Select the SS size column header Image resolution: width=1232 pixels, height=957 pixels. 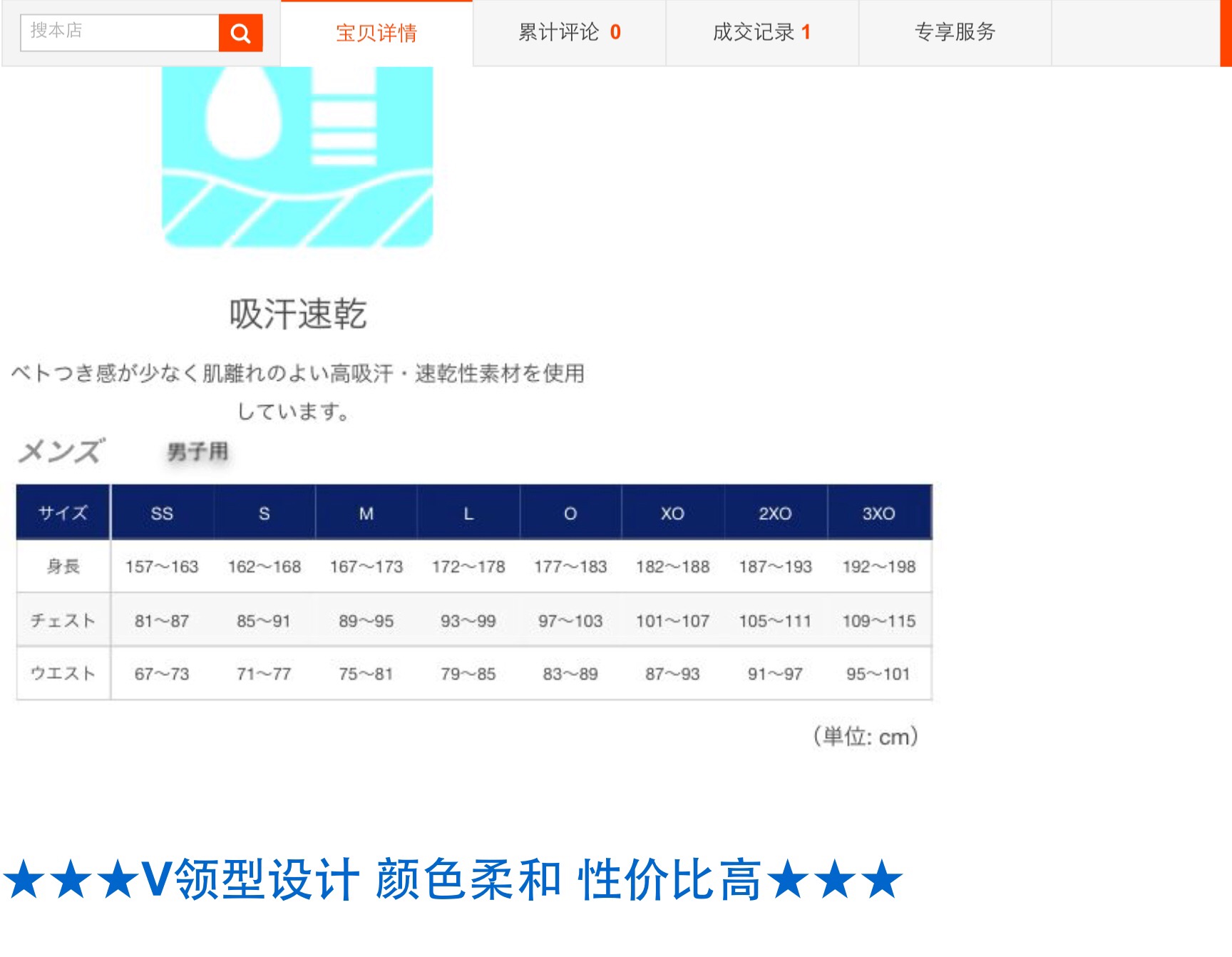click(x=162, y=513)
